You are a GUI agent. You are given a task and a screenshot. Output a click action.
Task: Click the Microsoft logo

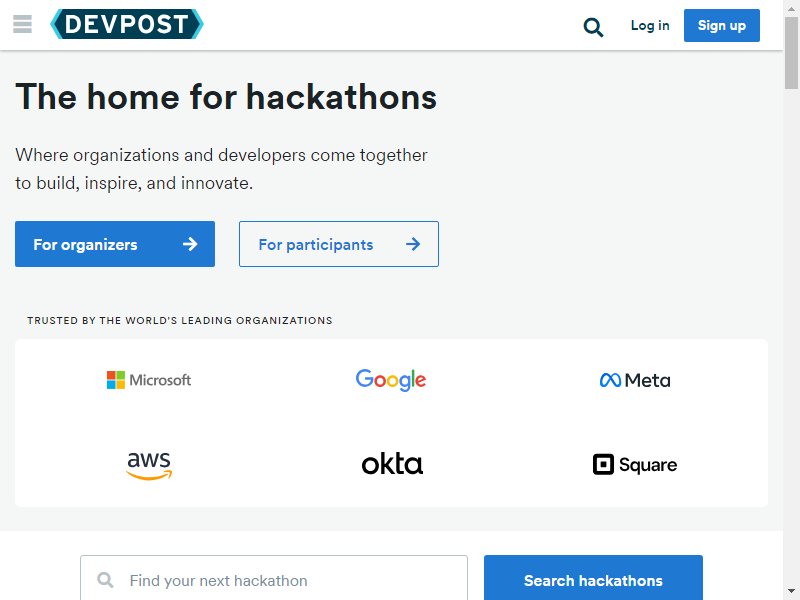click(148, 380)
